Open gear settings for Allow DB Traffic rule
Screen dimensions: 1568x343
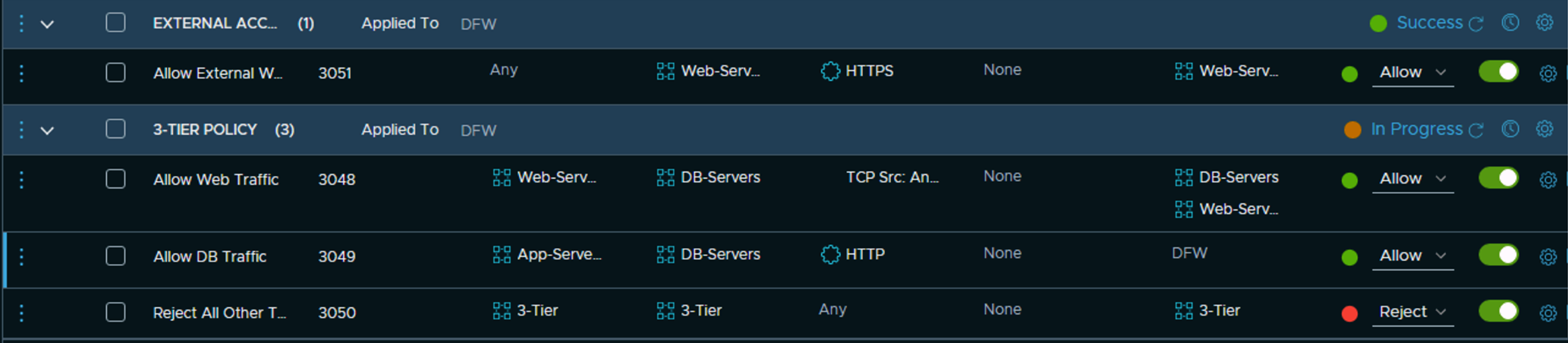(1548, 257)
